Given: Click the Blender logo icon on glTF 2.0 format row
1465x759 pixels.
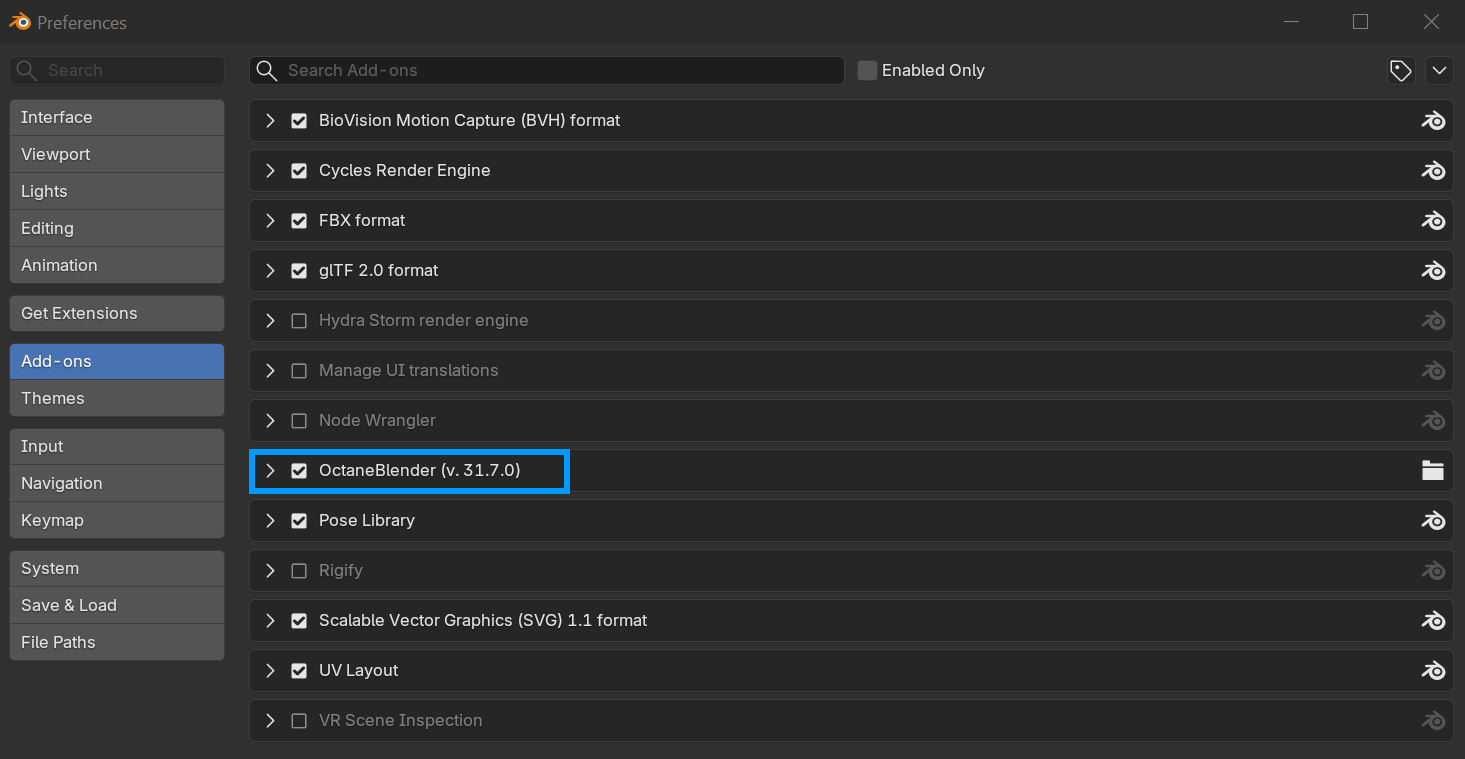Looking at the screenshot, I should [1433, 270].
